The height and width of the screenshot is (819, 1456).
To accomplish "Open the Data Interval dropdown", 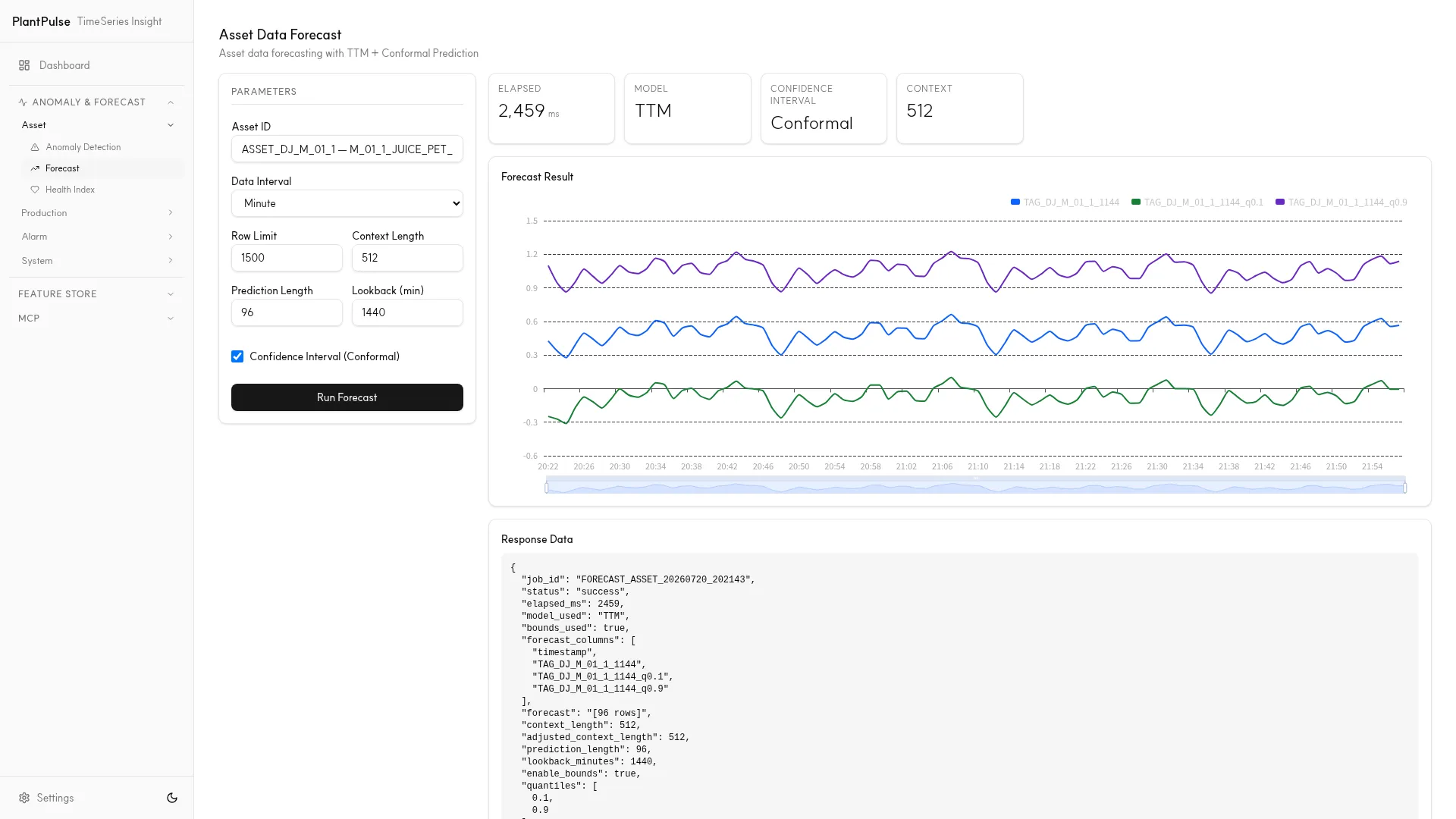I will pyautogui.click(x=347, y=203).
